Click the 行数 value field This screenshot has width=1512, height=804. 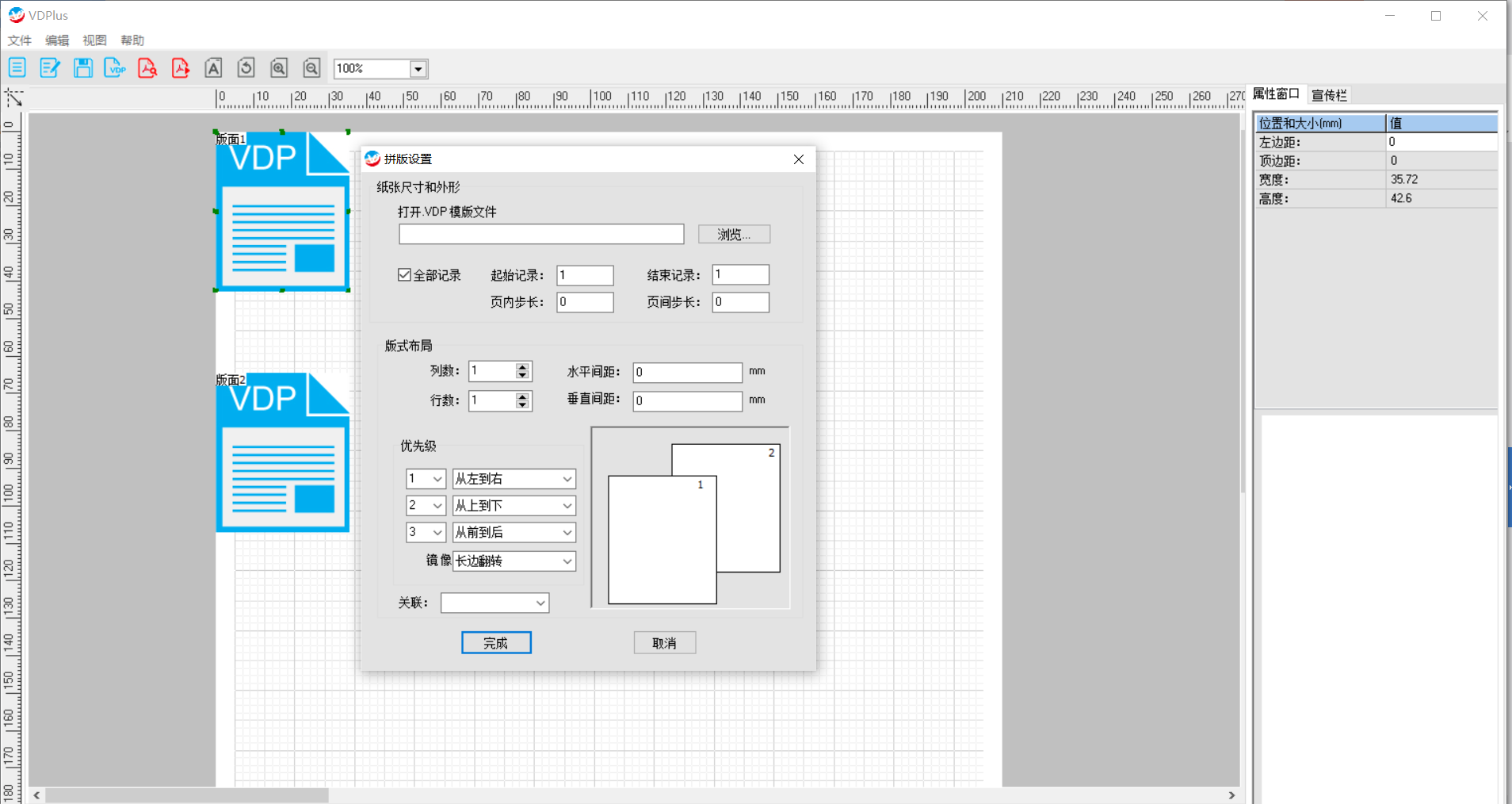491,400
